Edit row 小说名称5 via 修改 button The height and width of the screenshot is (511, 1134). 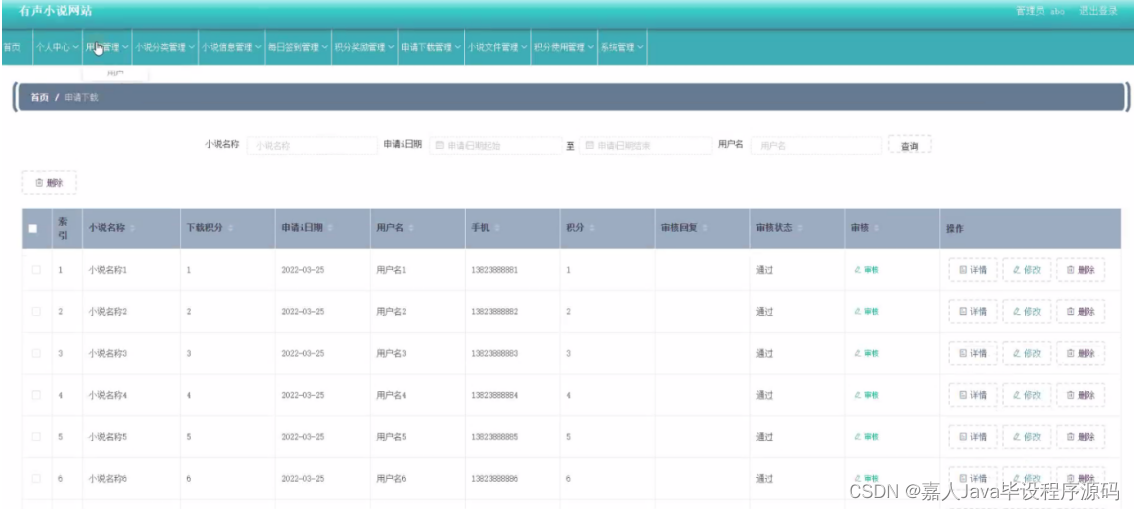click(x=1027, y=437)
